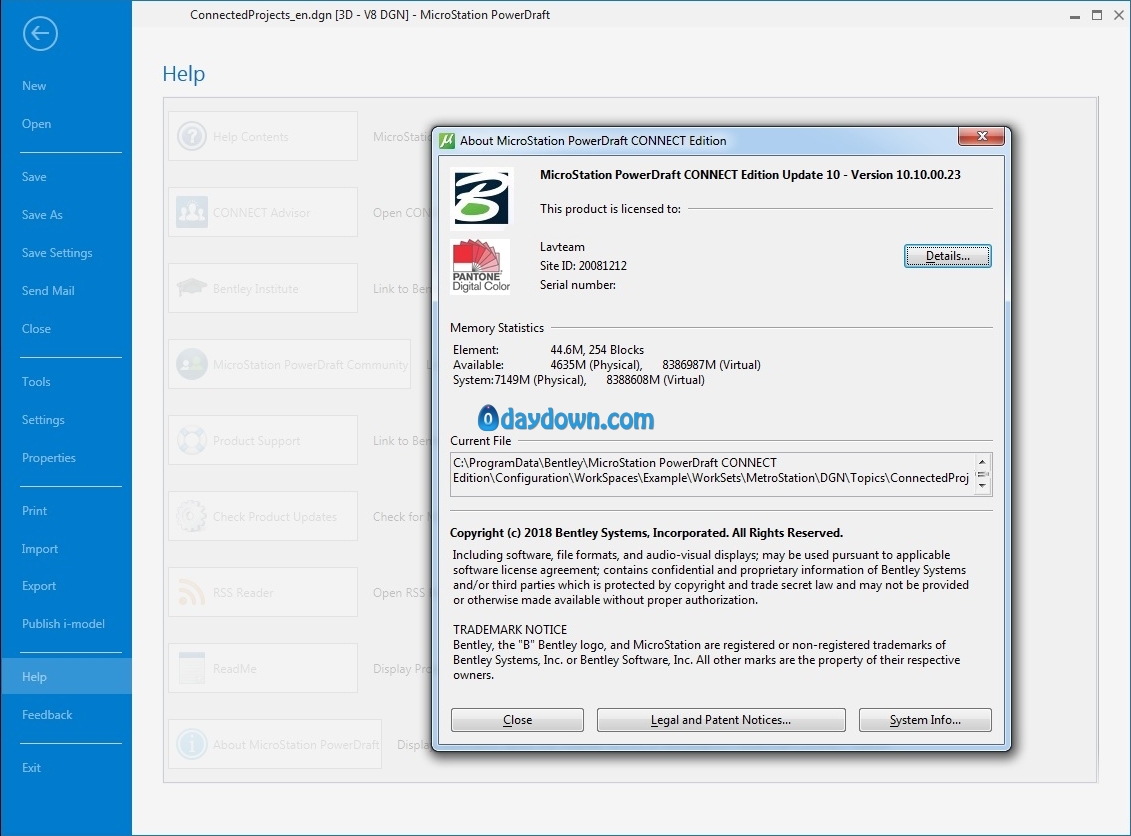Click Element 44.6M, 254 Blocks value
This screenshot has width=1131, height=836.
[597, 350]
